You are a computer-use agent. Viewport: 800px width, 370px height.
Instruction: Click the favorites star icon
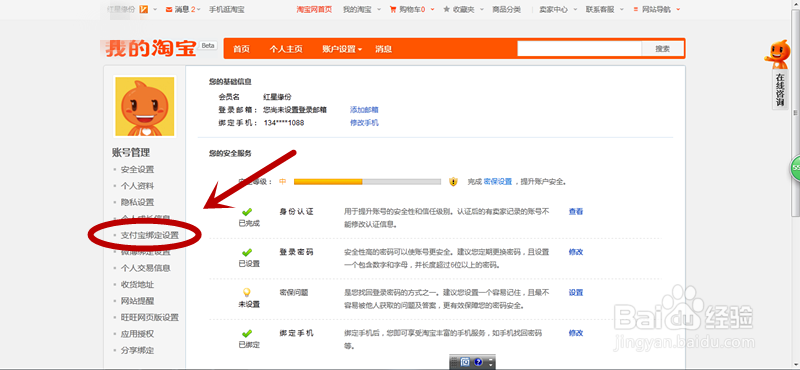[x=447, y=9]
